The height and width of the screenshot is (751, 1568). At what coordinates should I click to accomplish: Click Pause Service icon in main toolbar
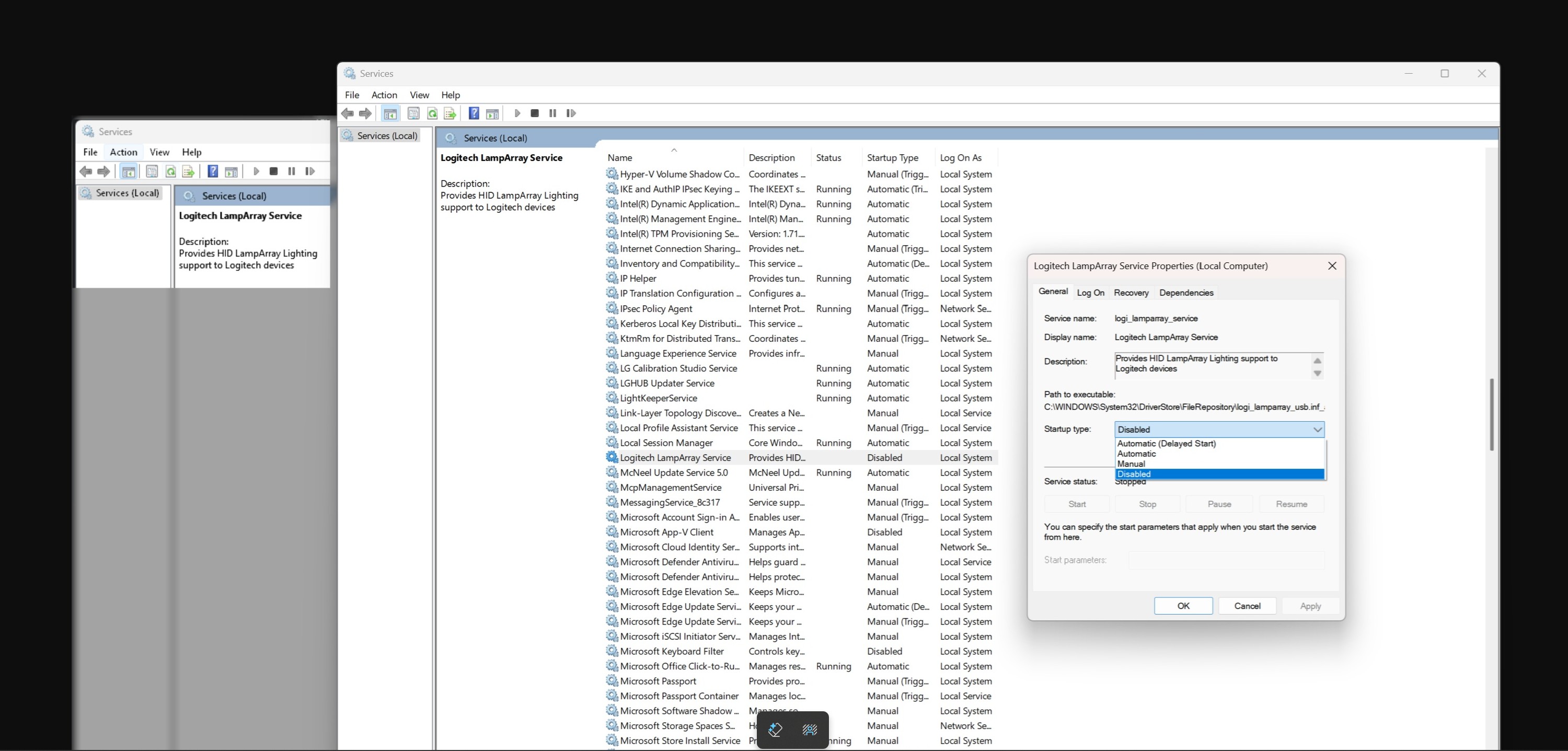point(552,113)
